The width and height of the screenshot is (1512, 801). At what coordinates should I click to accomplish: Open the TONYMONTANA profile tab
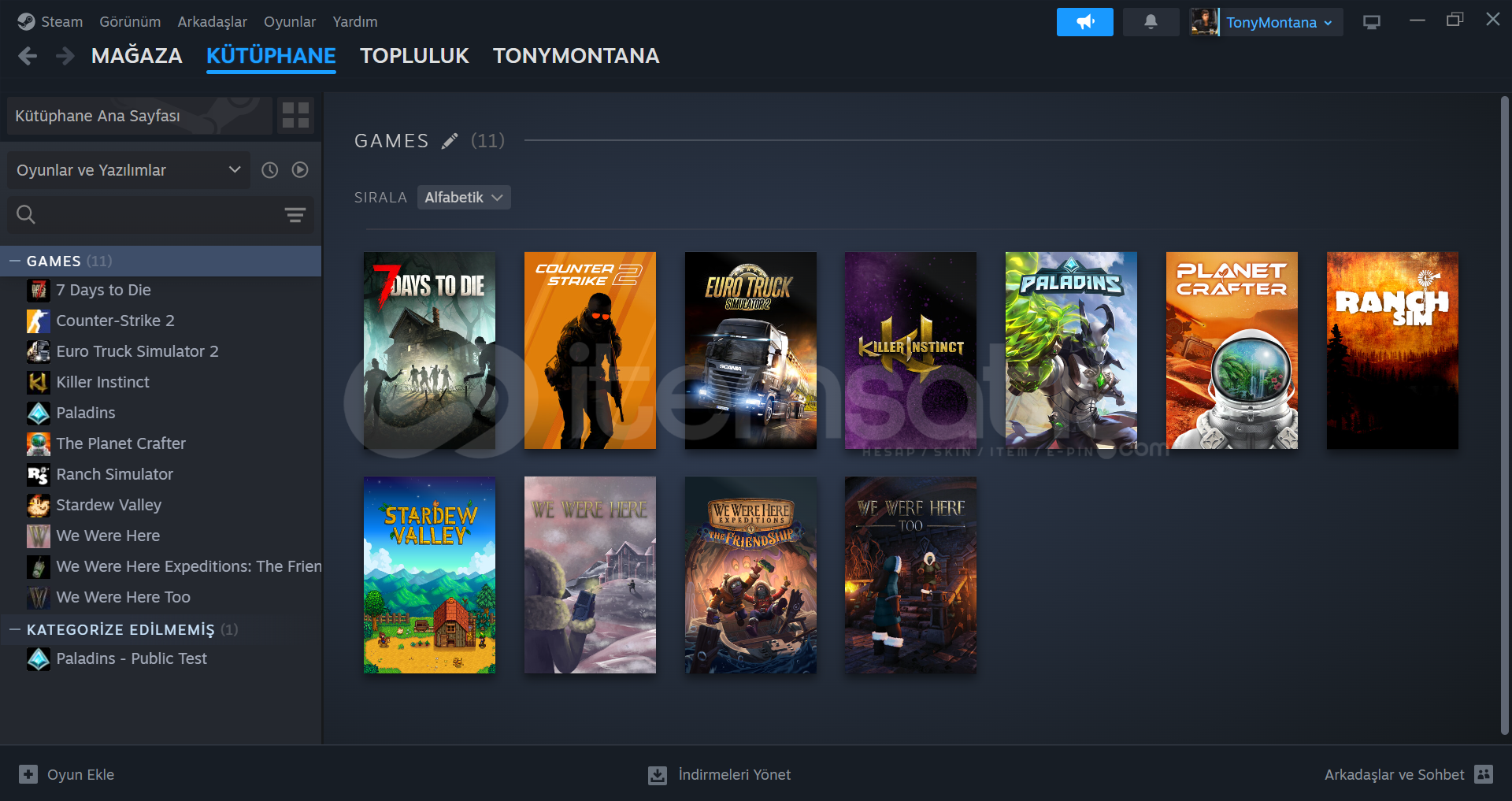point(576,56)
